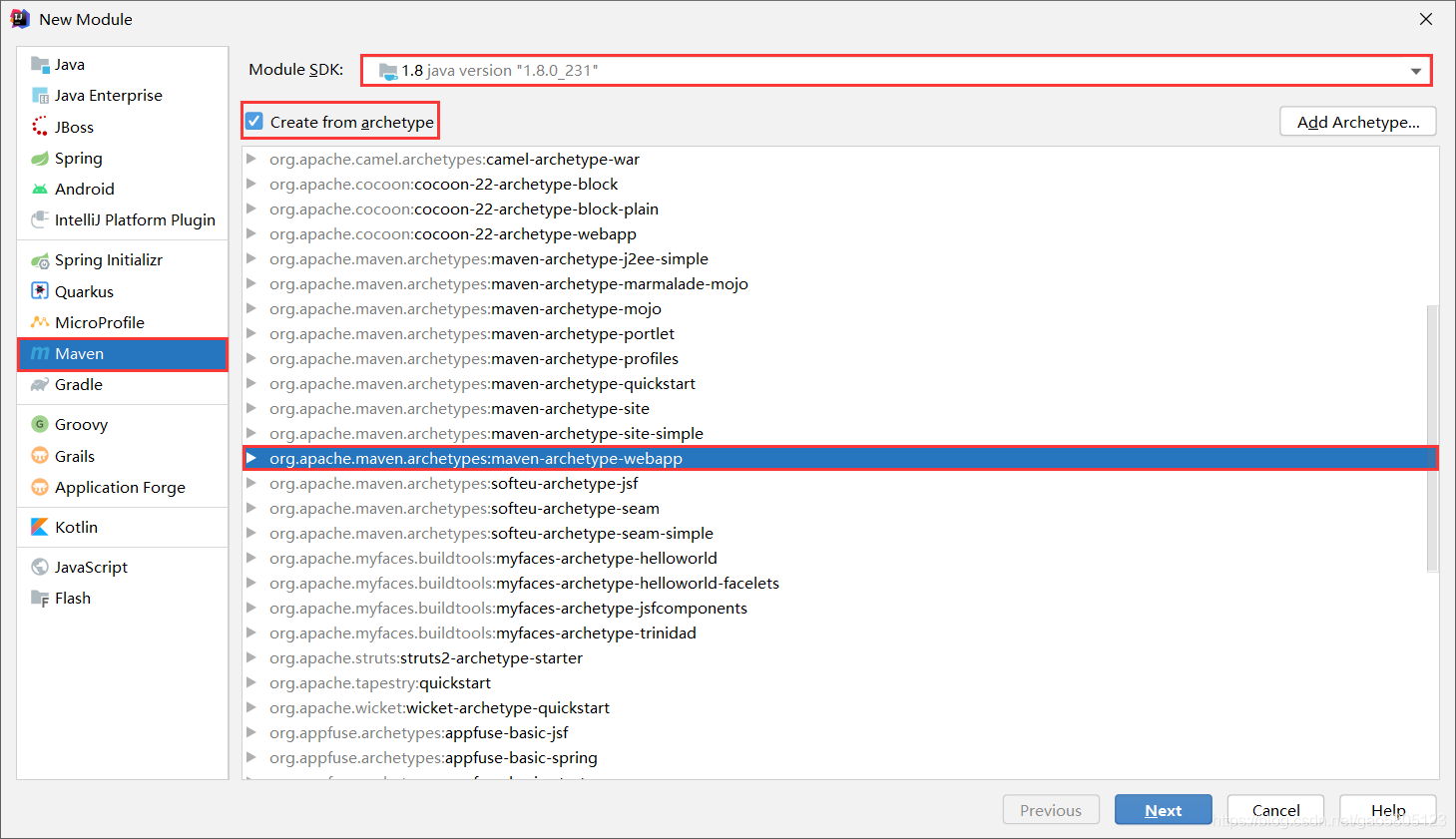Image resolution: width=1456 pixels, height=839 pixels.
Task: Toggle Create from archetype checkbox
Action: click(x=254, y=122)
